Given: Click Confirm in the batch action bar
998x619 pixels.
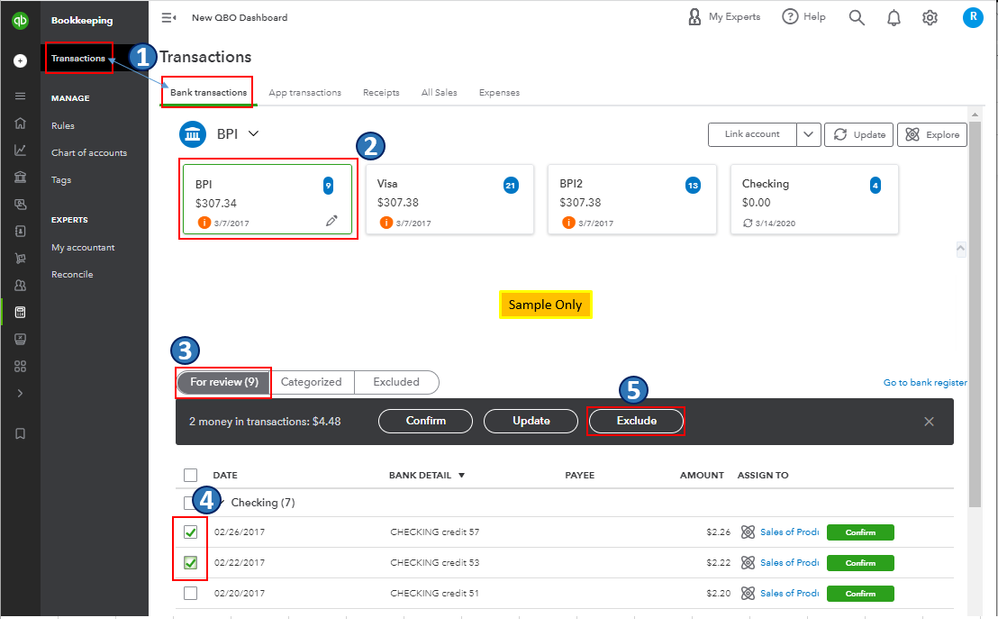Looking at the screenshot, I should click(426, 421).
